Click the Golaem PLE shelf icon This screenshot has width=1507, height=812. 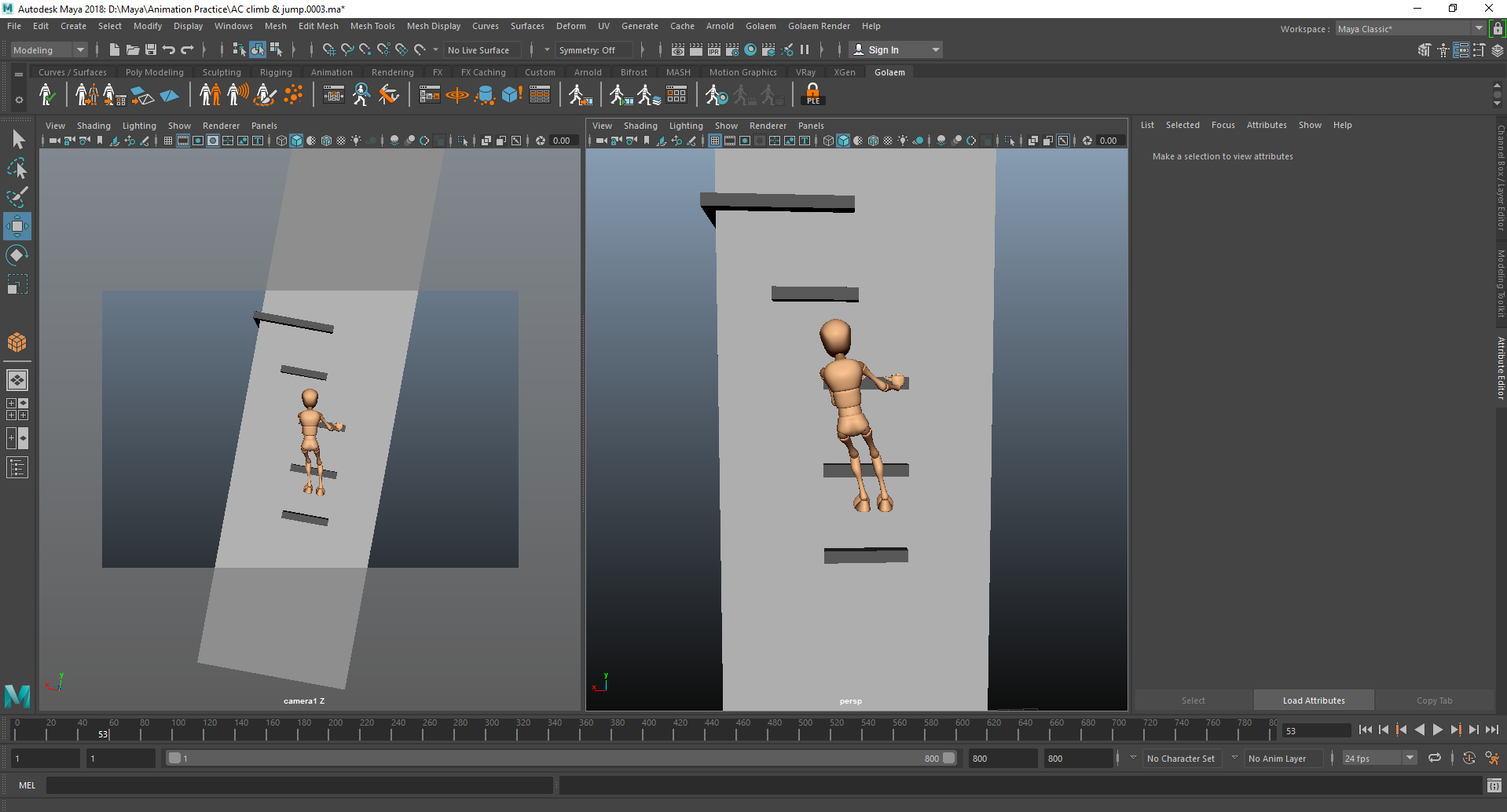click(812, 95)
